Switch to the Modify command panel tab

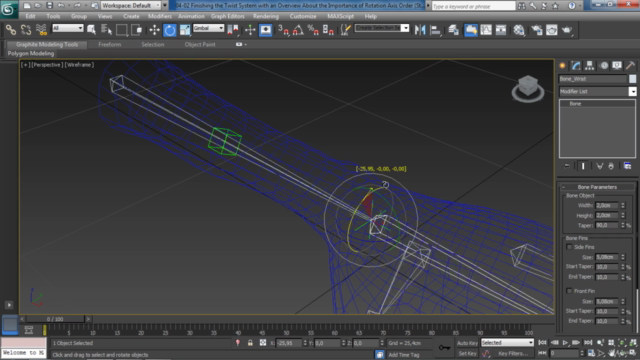pyautogui.click(x=576, y=65)
